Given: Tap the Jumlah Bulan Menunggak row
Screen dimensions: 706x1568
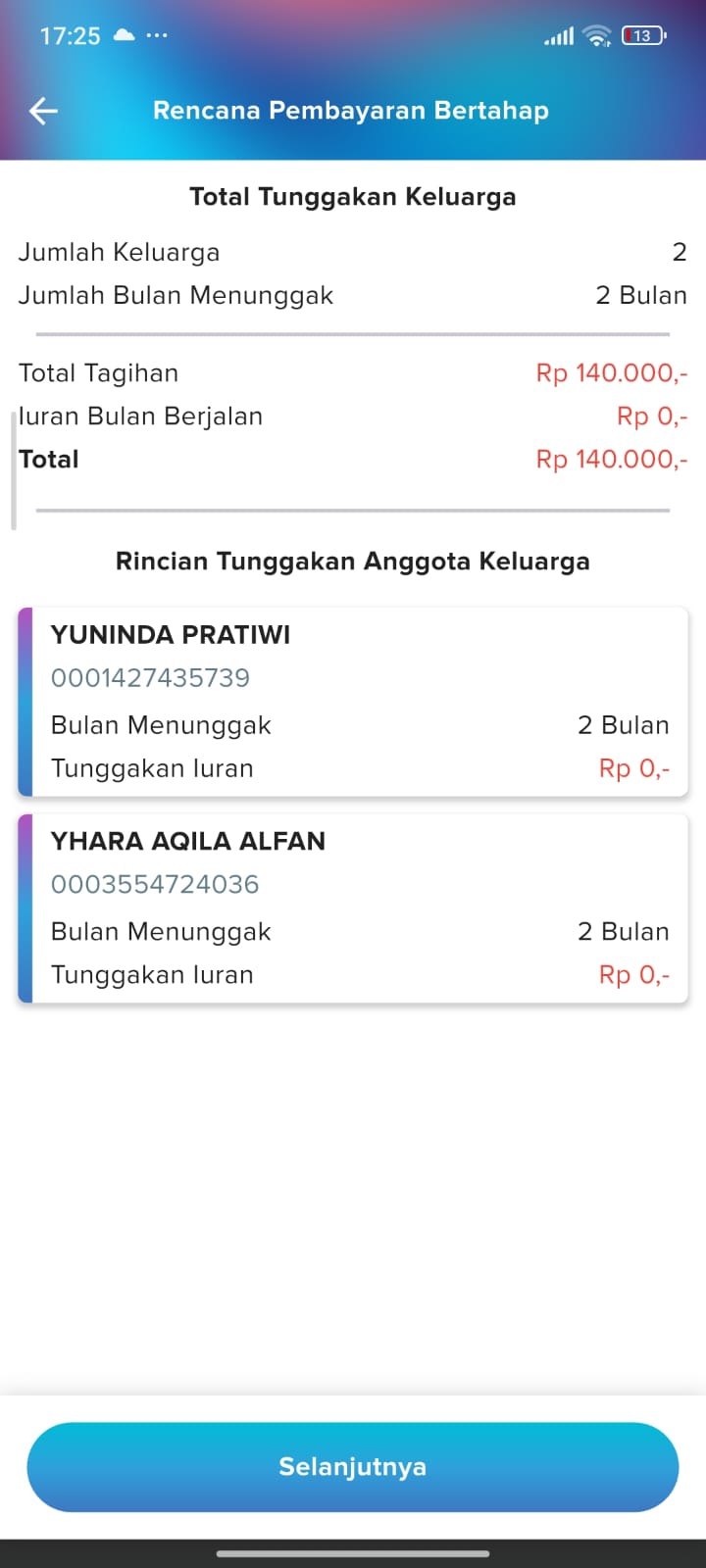Looking at the screenshot, I should [353, 295].
